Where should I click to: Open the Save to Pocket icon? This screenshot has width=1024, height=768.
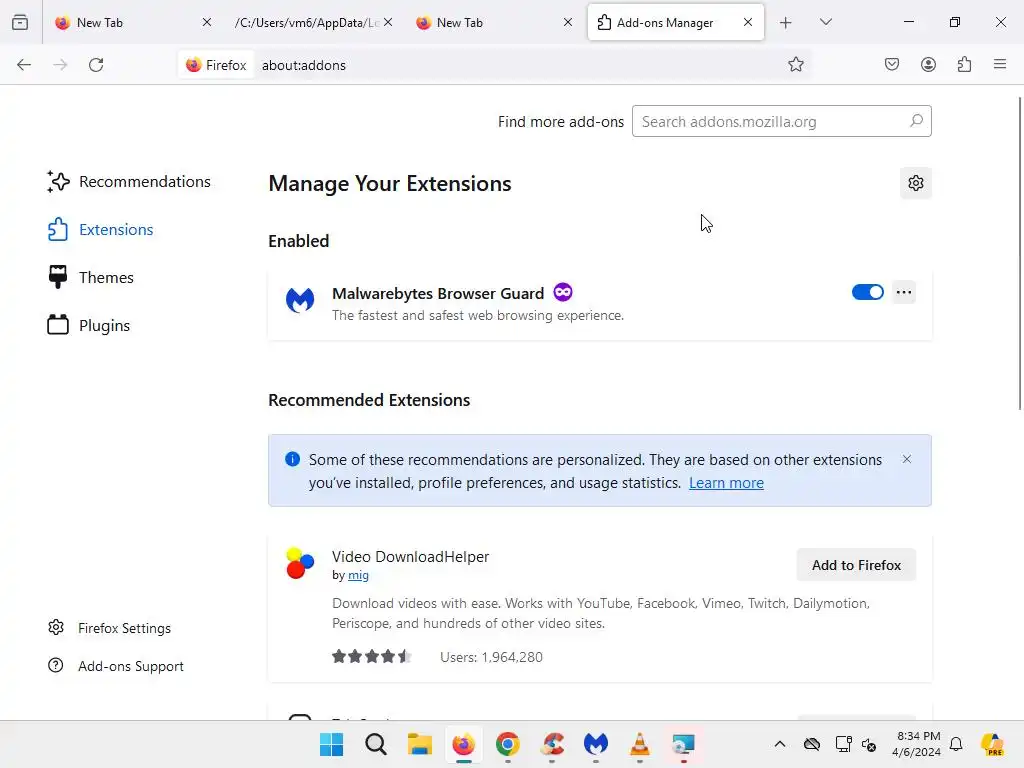coord(892,64)
